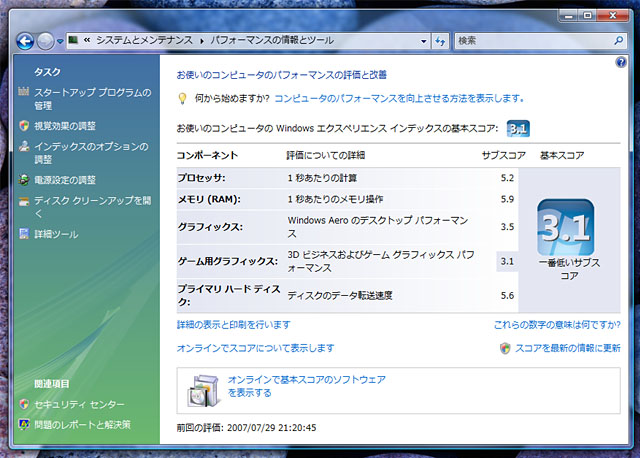Click the Forward navigation arrow button
Image resolution: width=640 pixels, height=458 pixels.
coord(45,41)
